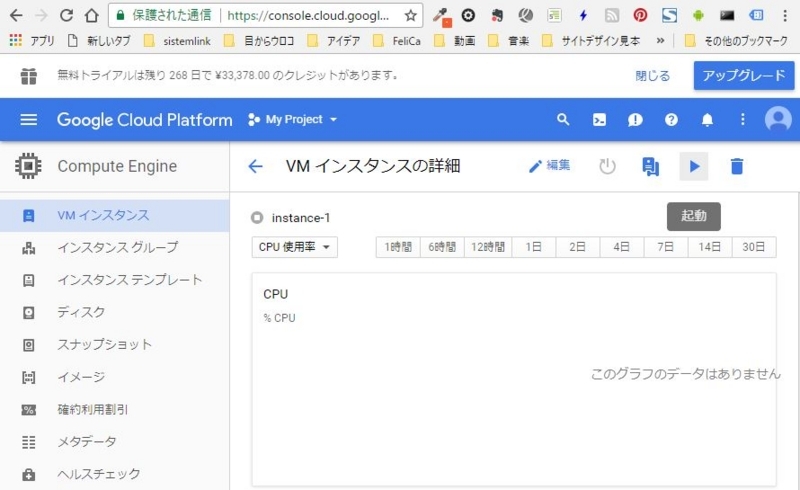This screenshot has width=800, height=490.
Task: Open その他のブックマーク folder
Action: pos(736,41)
